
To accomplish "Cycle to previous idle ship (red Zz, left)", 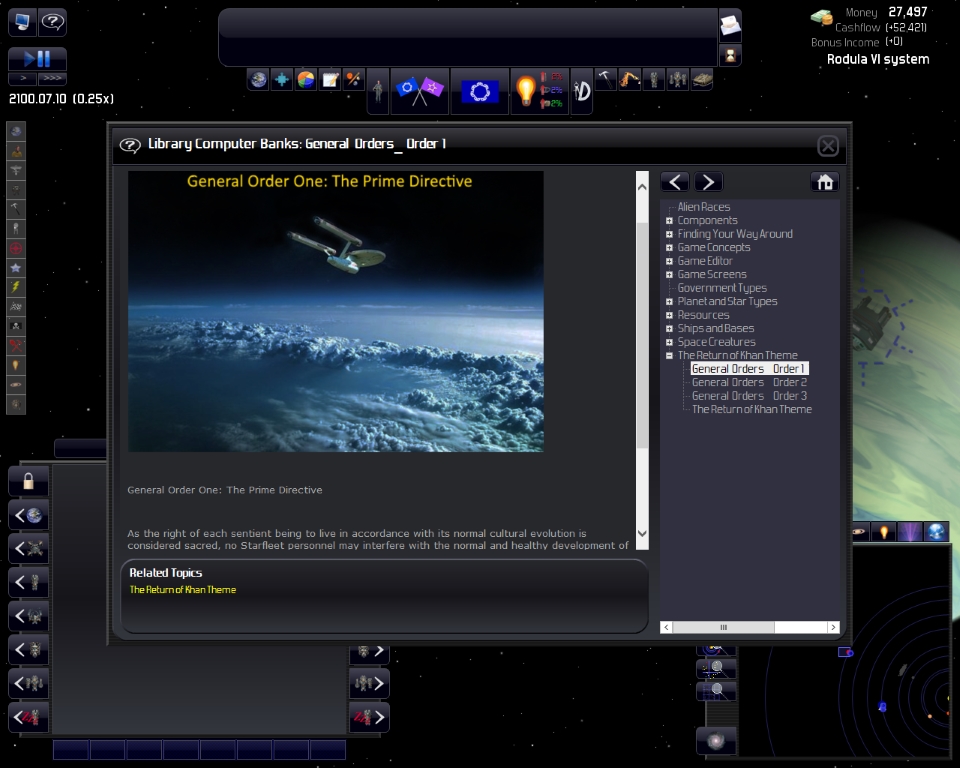I will (28, 717).
